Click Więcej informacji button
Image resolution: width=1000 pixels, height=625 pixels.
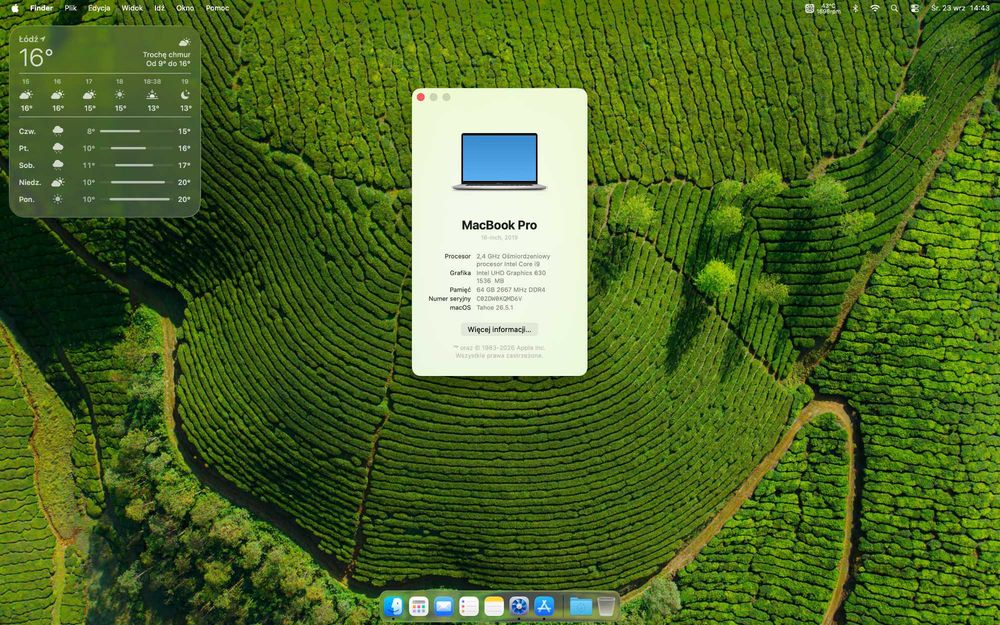(x=499, y=330)
